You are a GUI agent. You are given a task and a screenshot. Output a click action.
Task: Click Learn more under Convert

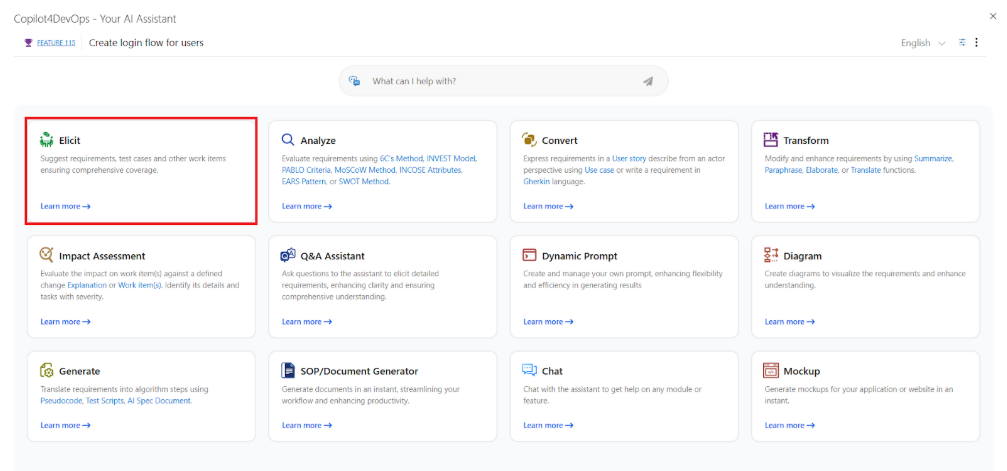coord(548,206)
